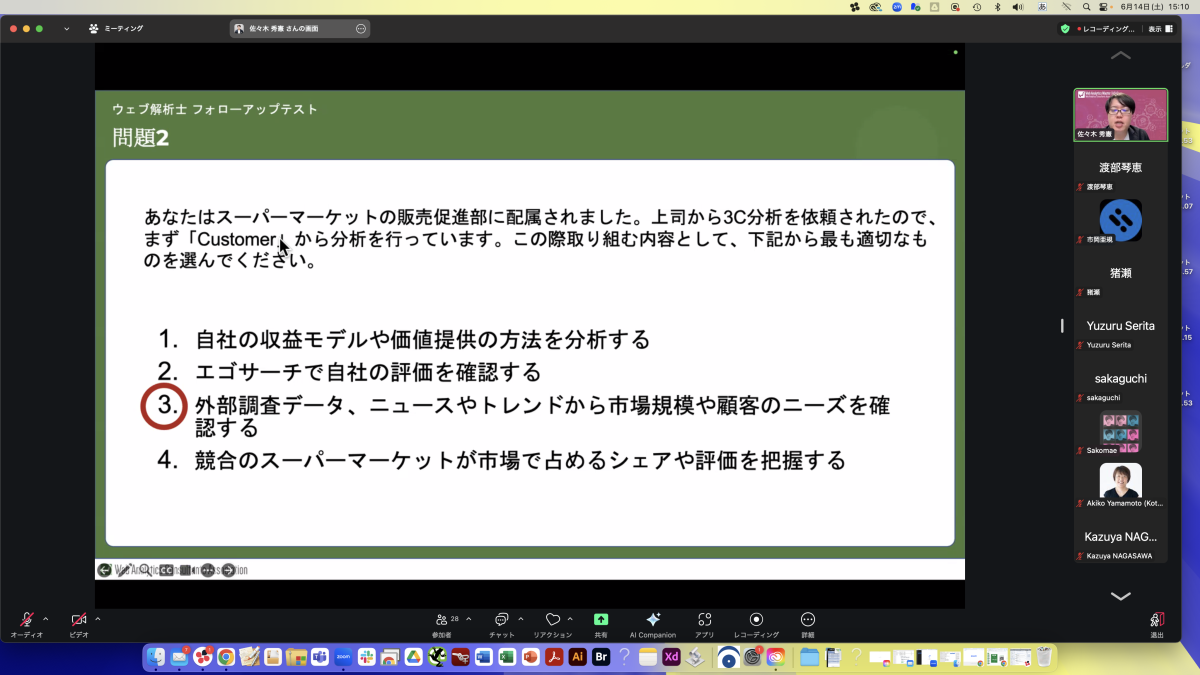Viewport: 1200px width, 675px height.
Task: Go to the next slide with the right arrow
Action: (228, 570)
